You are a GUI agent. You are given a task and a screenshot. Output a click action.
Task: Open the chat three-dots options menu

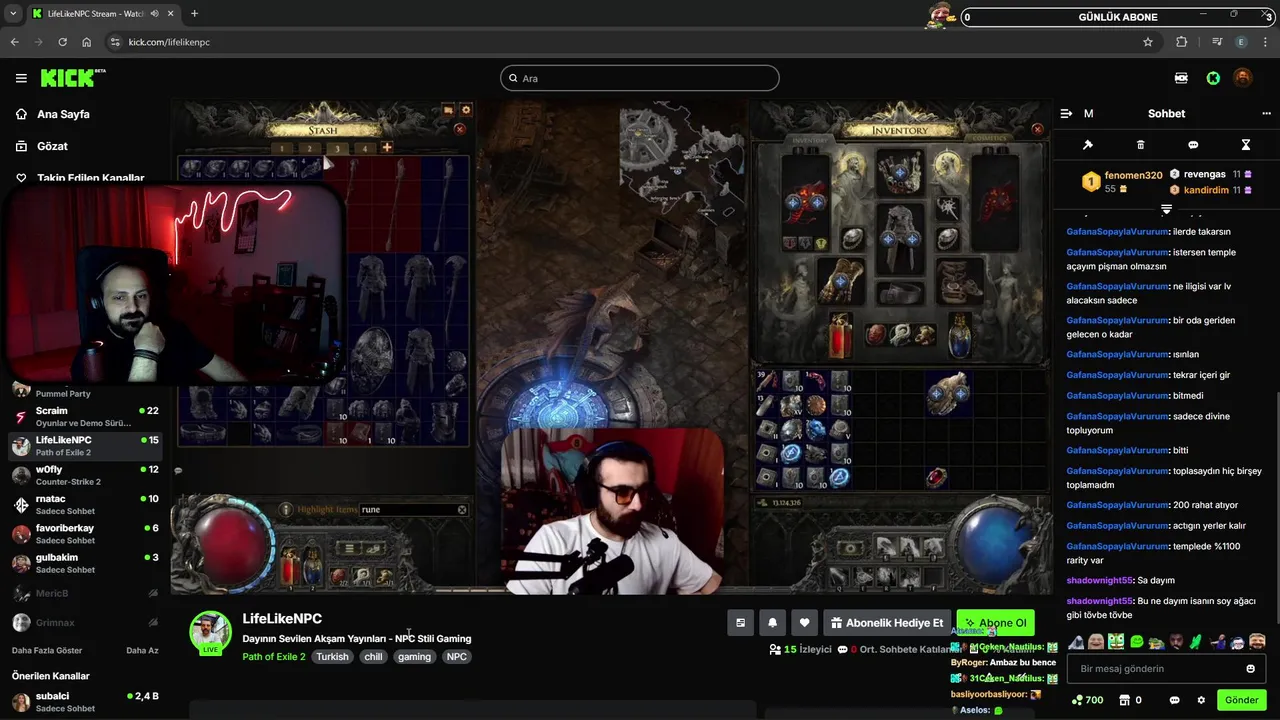tap(1266, 114)
